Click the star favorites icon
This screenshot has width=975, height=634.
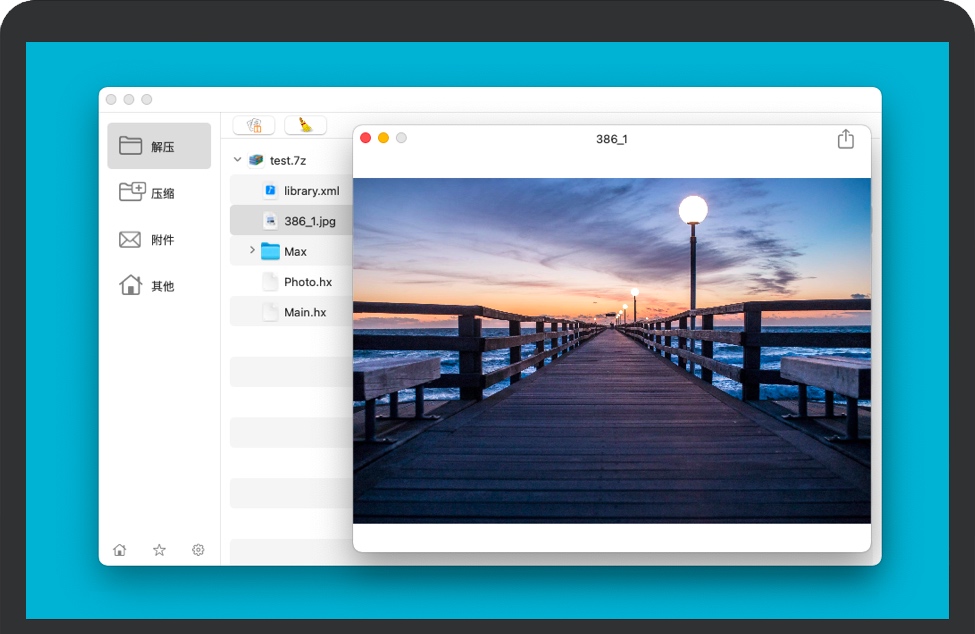pyautogui.click(x=159, y=550)
